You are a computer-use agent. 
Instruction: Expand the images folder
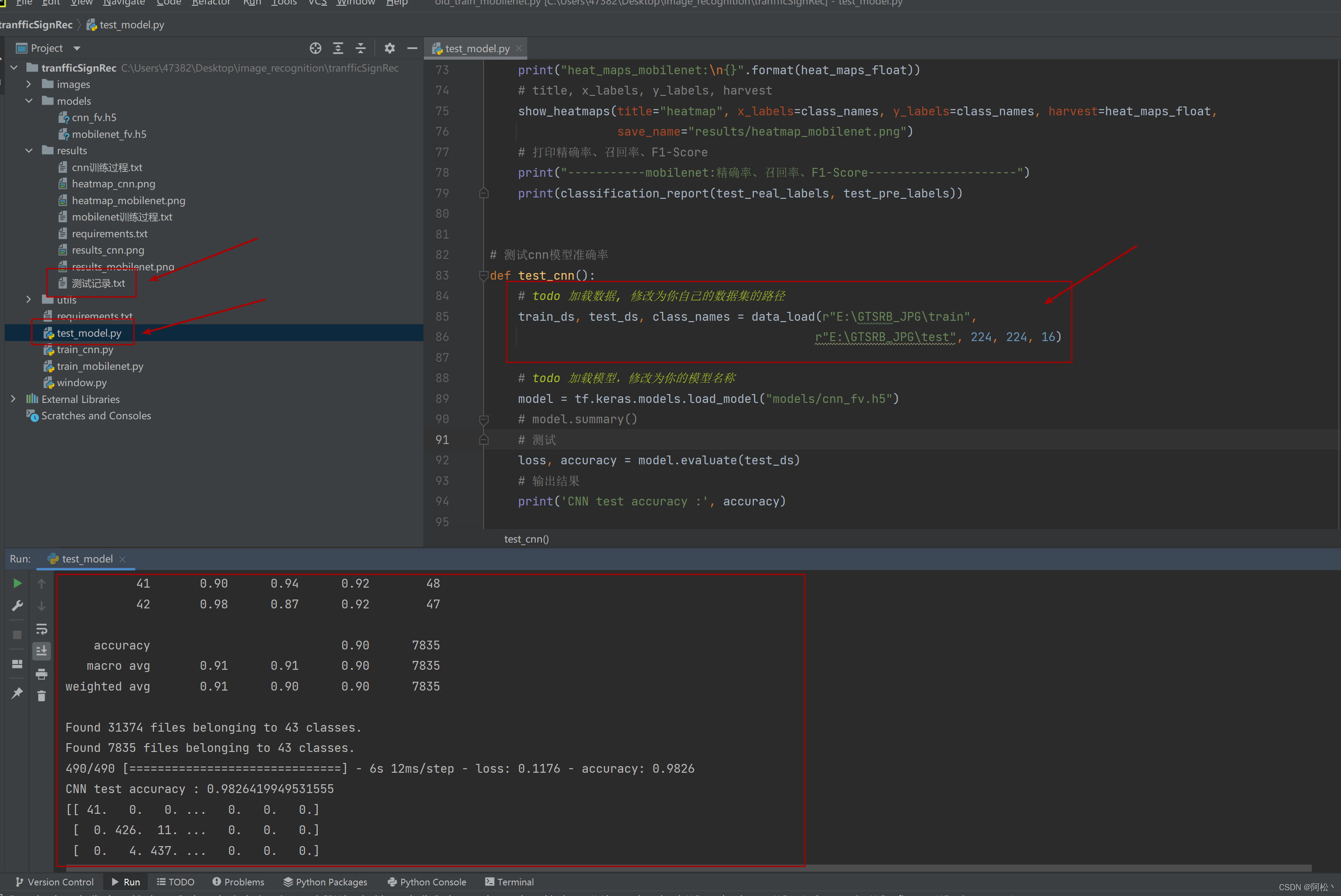[x=29, y=84]
